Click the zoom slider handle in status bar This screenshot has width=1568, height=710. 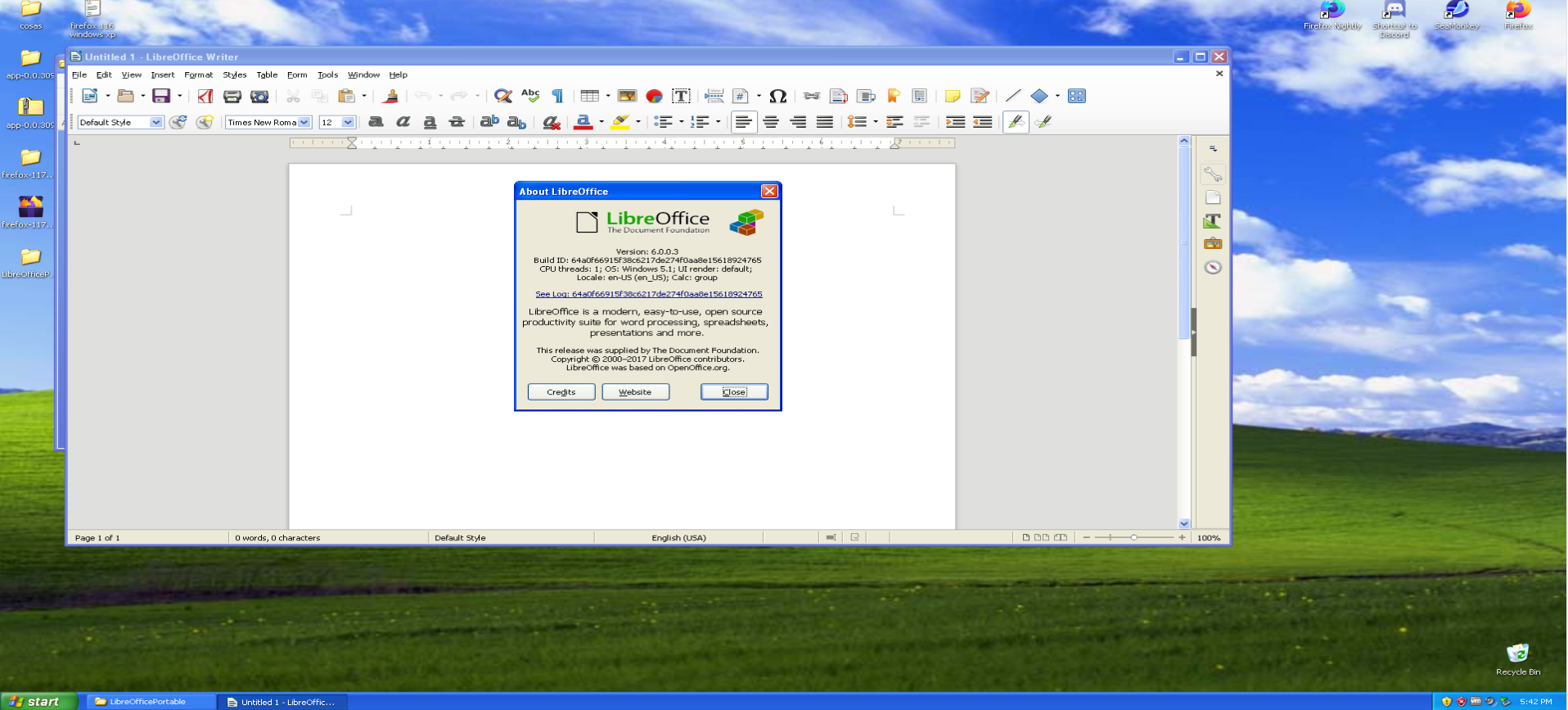coord(1133,537)
